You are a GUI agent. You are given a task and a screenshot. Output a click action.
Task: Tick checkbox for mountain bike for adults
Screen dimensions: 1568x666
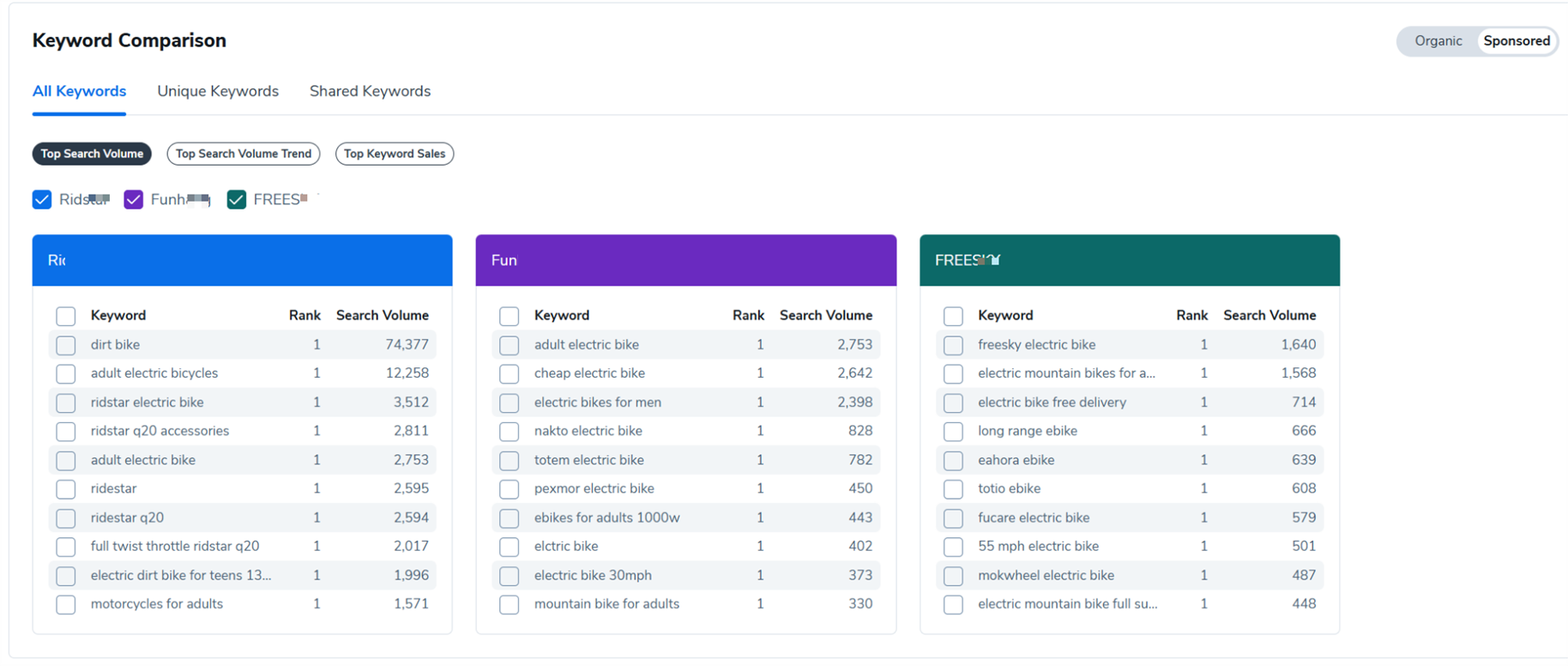tap(510, 604)
